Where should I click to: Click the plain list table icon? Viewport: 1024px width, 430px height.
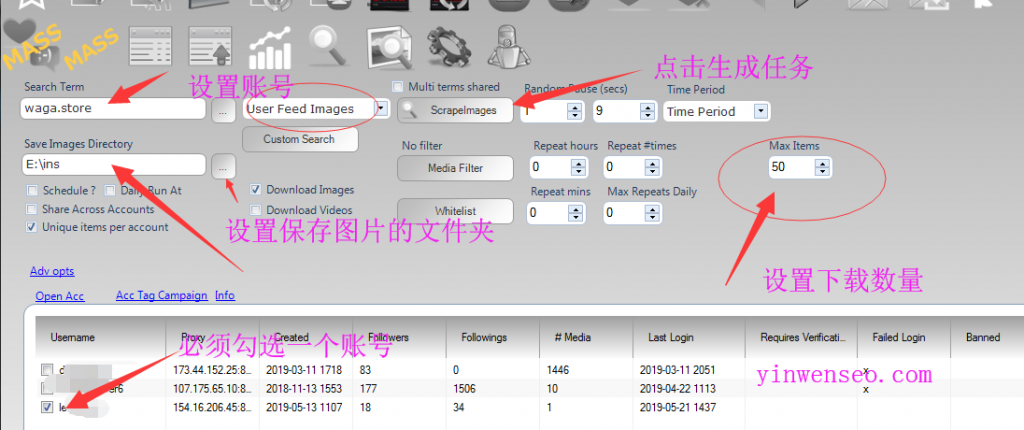click(x=151, y=47)
